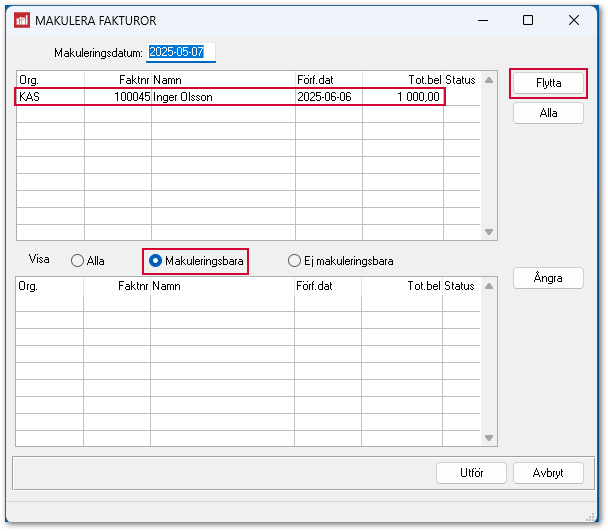The image size is (608, 531).
Task: Select the Alla radio option under Visa
Action: (x=88, y=261)
